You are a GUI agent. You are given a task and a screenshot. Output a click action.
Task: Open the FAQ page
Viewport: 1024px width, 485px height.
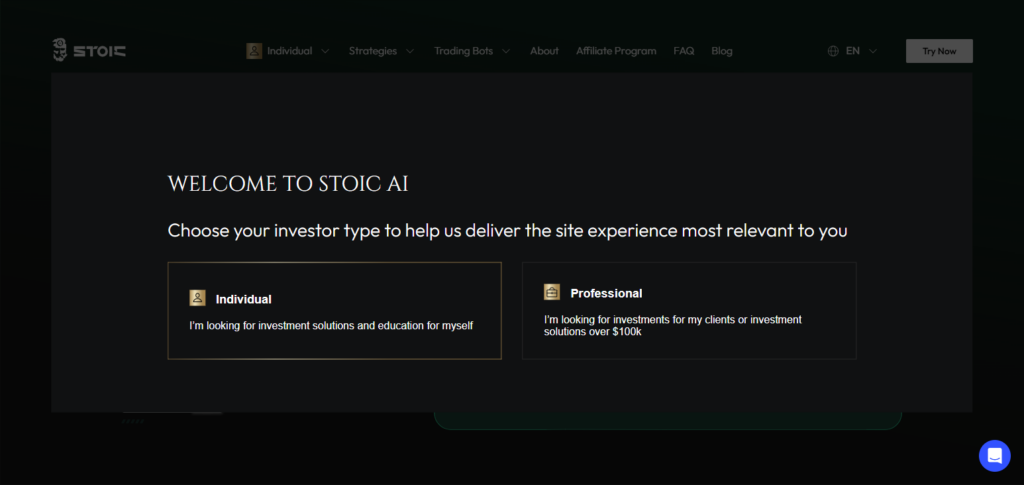(x=684, y=51)
